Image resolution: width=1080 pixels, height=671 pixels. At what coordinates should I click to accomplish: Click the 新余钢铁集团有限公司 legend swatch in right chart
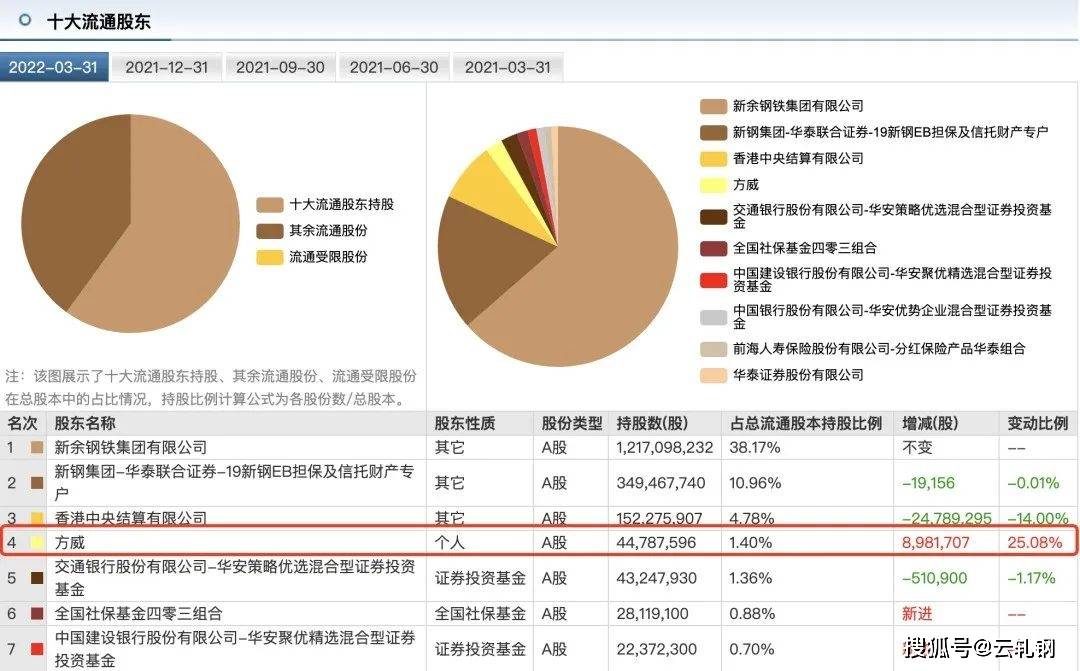[x=714, y=106]
